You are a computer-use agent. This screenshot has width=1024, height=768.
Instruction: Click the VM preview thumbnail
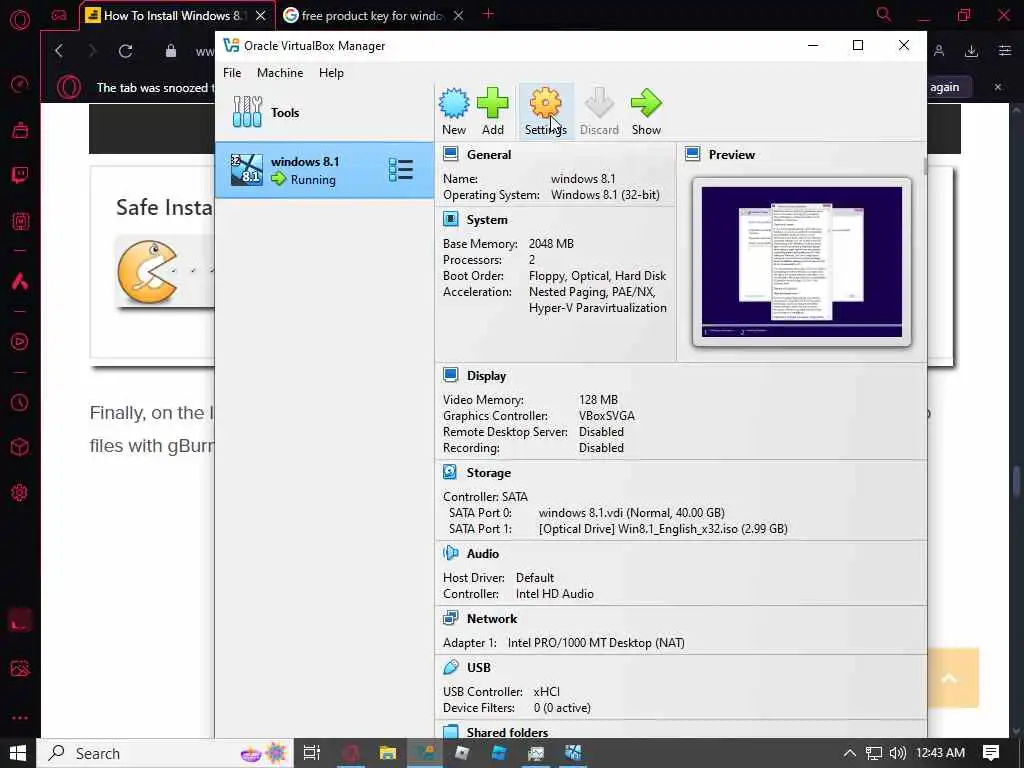click(802, 262)
